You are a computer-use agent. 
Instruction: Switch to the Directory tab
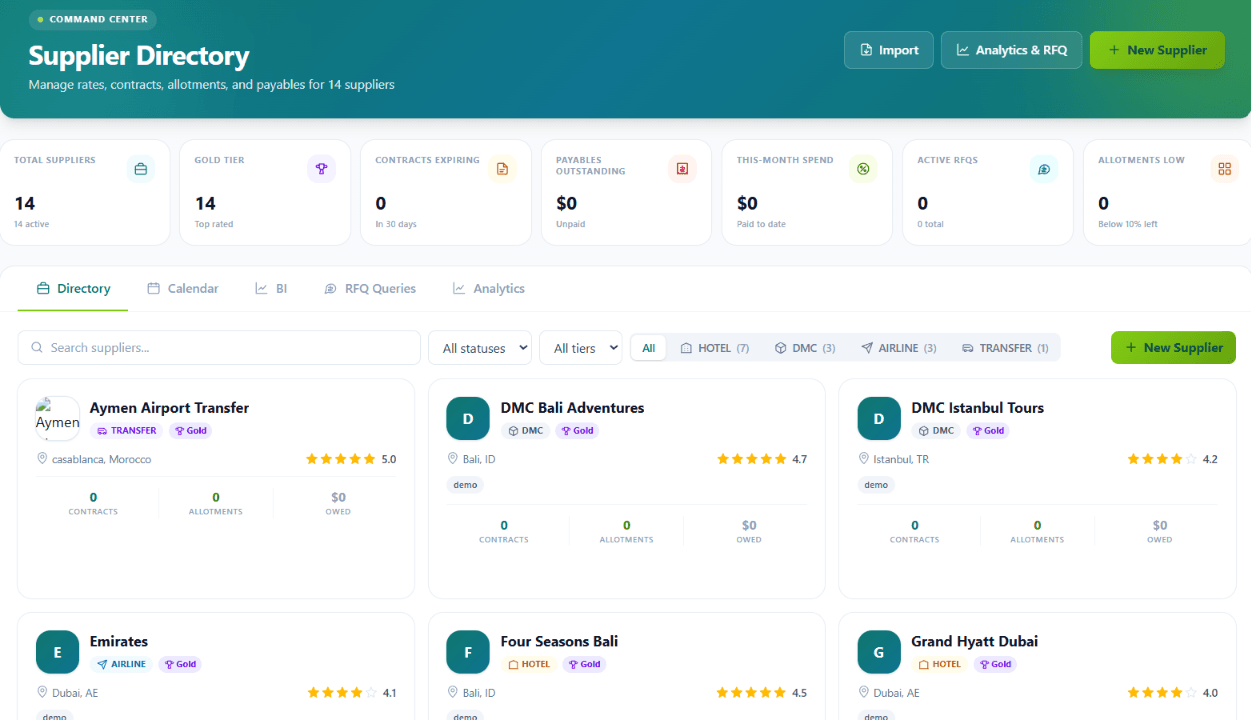(x=73, y=288)
